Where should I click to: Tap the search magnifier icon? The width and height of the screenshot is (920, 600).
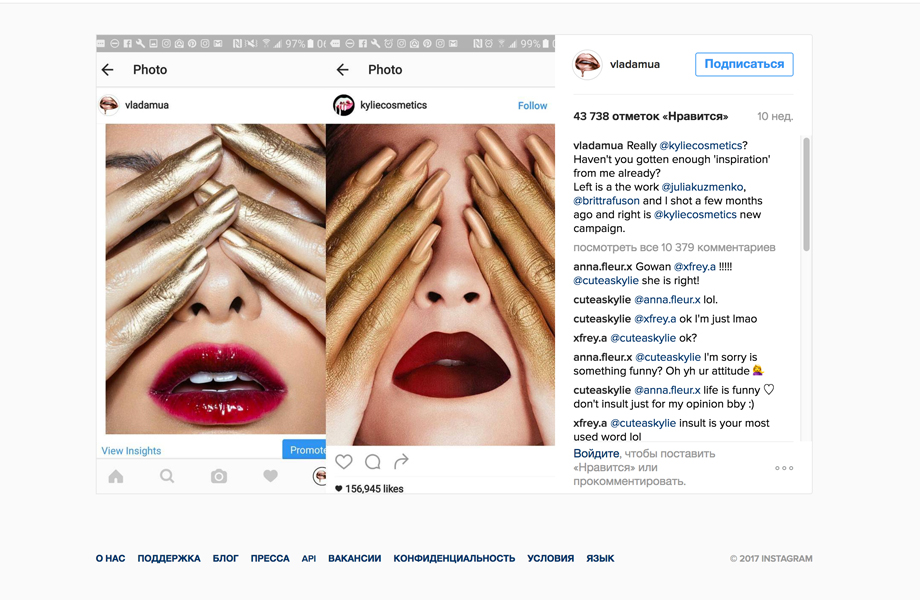pyautogui.click(x=167, y=477)
